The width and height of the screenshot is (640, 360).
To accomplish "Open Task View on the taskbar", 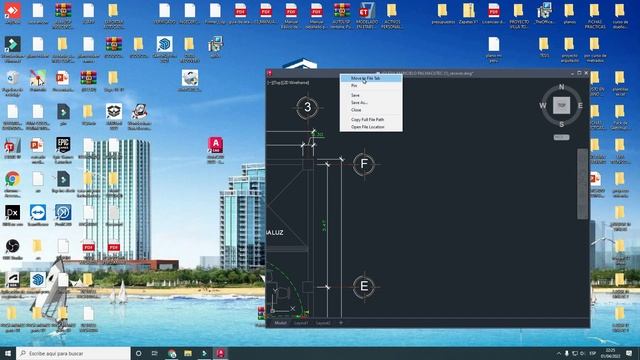I will 155,353.
